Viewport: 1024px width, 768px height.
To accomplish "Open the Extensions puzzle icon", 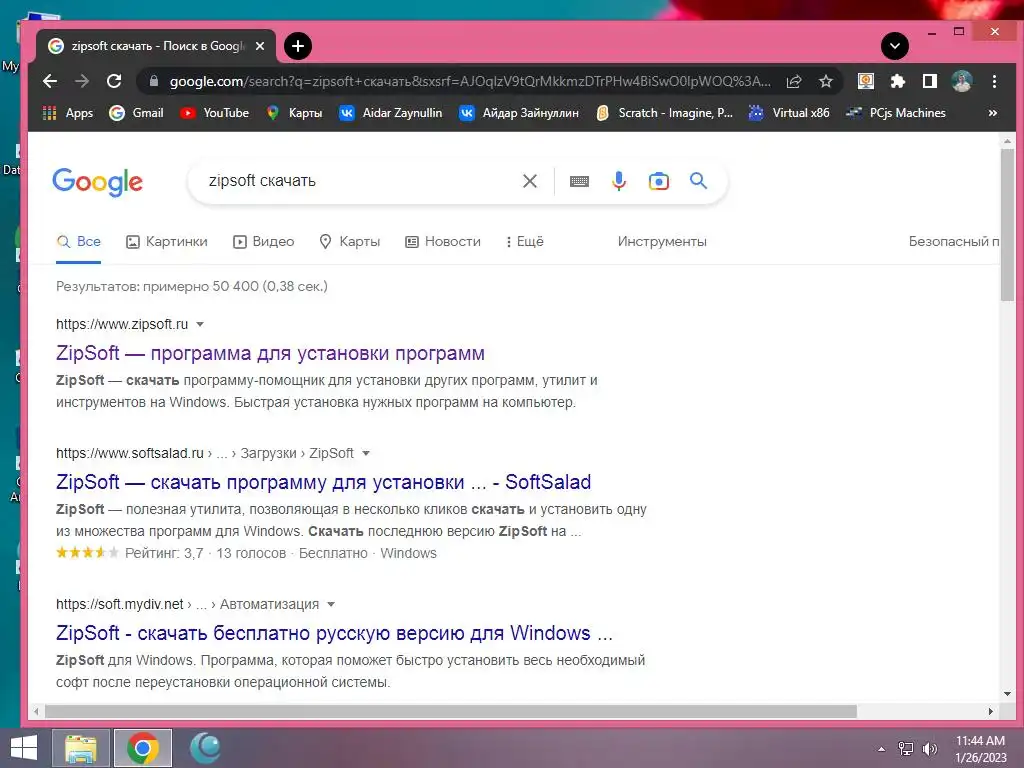I will tap(897, 81).
